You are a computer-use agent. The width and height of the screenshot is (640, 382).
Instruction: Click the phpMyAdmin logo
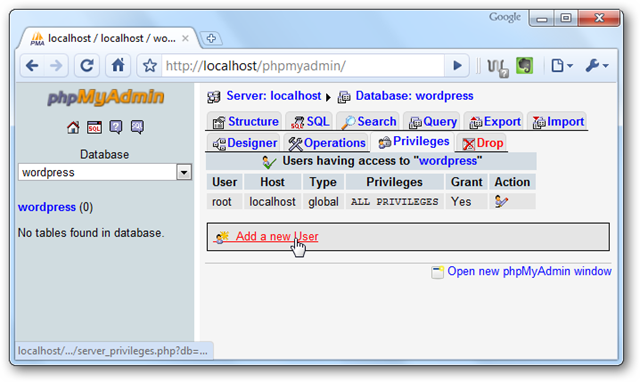click(x=106, y=98)
